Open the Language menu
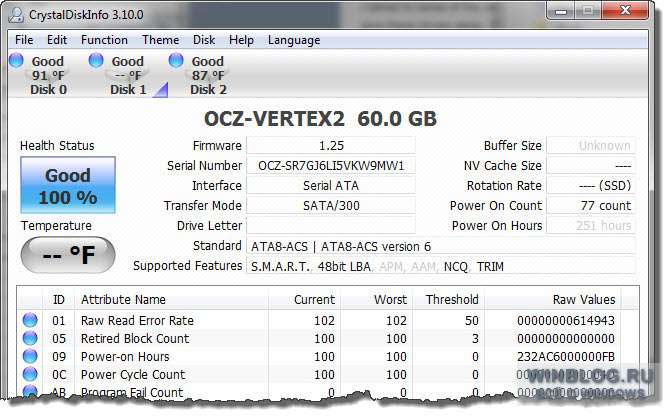Screen dimensions: 671x417 (x=294, y=40)
